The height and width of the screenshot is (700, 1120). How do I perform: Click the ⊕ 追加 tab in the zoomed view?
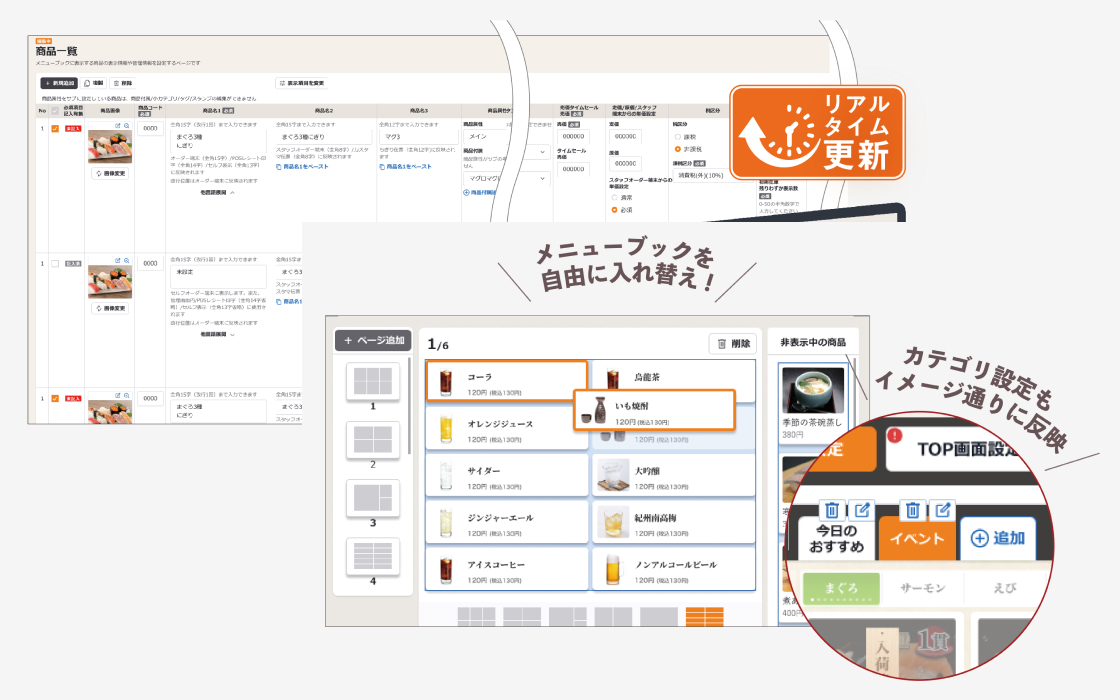(x=998, y=537)
